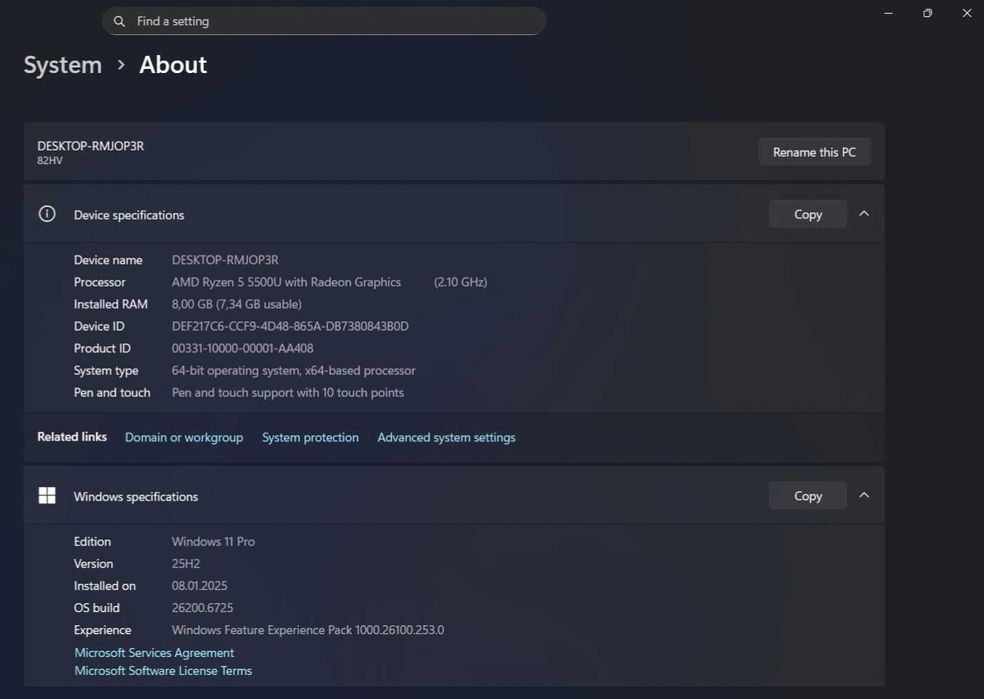
Task: Click the Device ID label
Action: coord(99,326)
